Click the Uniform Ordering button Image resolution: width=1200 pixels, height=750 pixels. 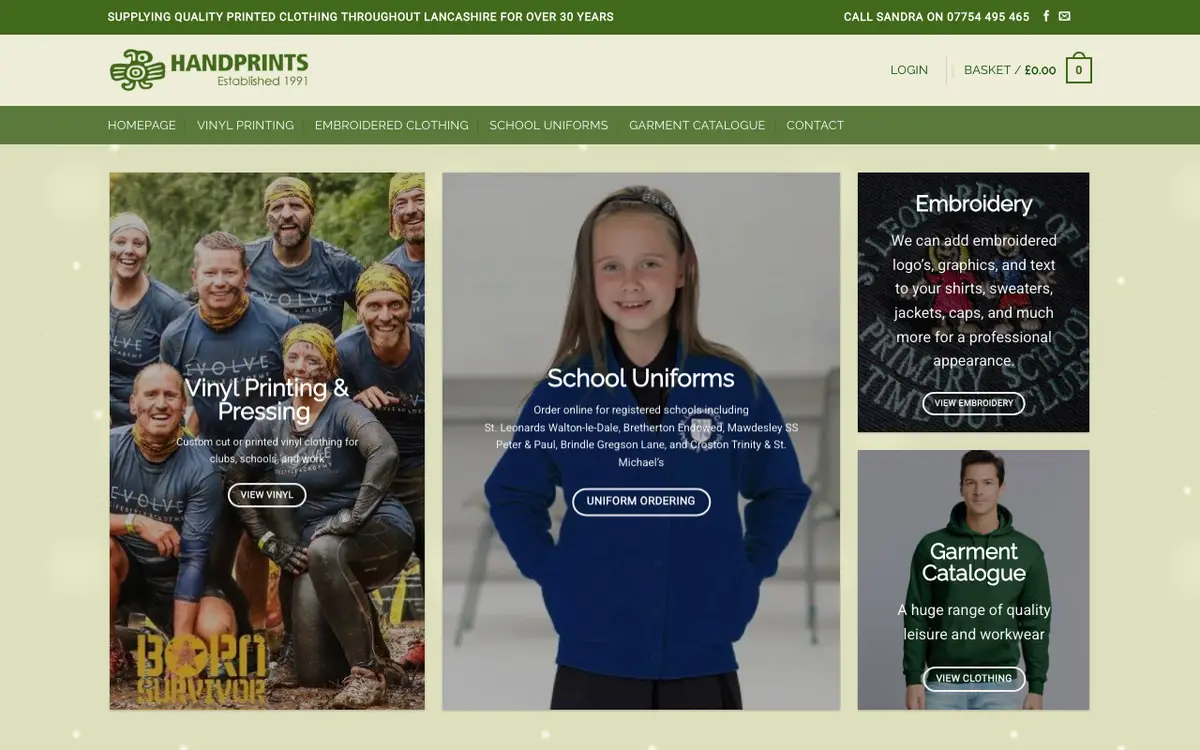pos(641,501)
